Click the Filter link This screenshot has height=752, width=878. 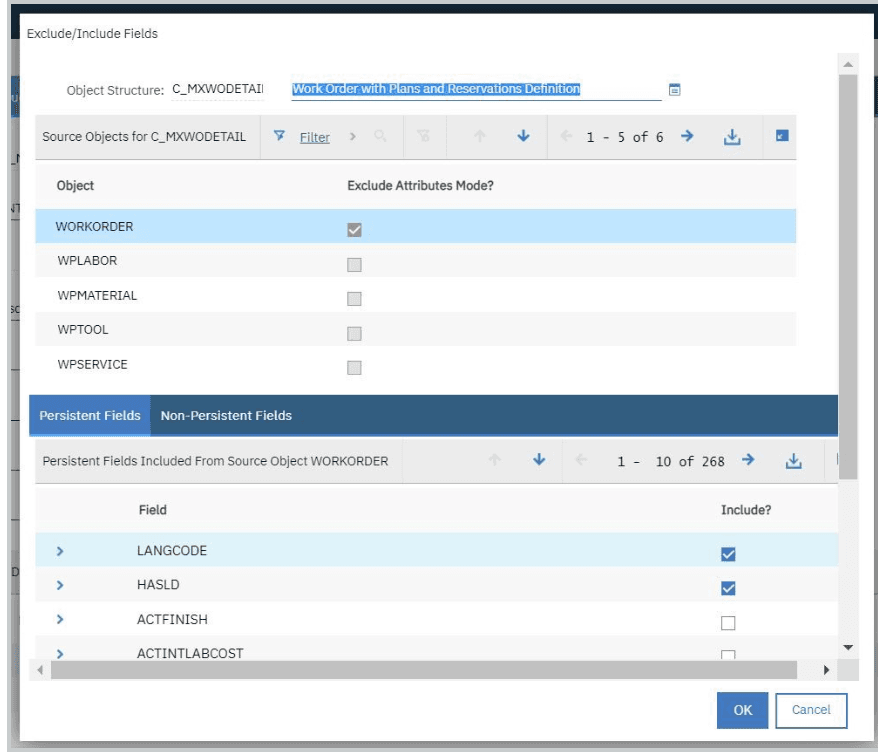(x=315, y=137)
